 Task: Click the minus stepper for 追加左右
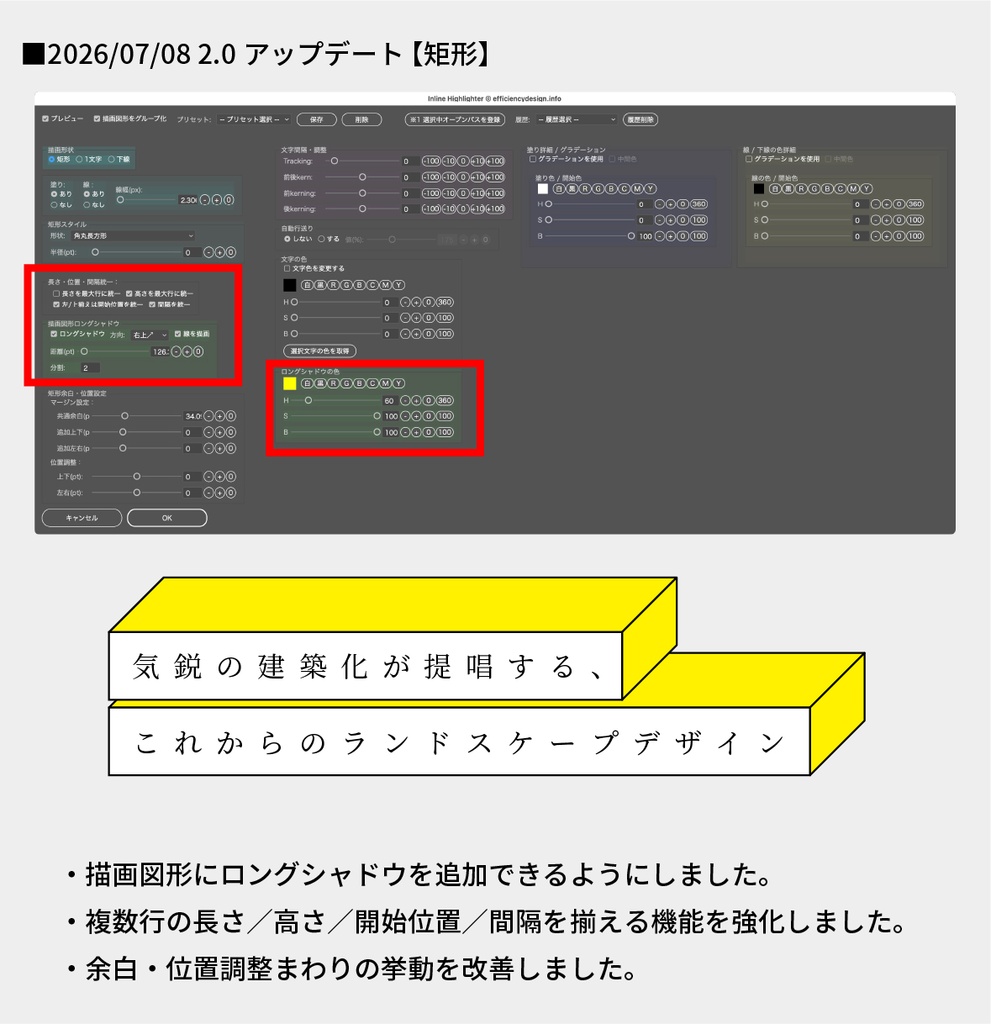click(208, 449)
